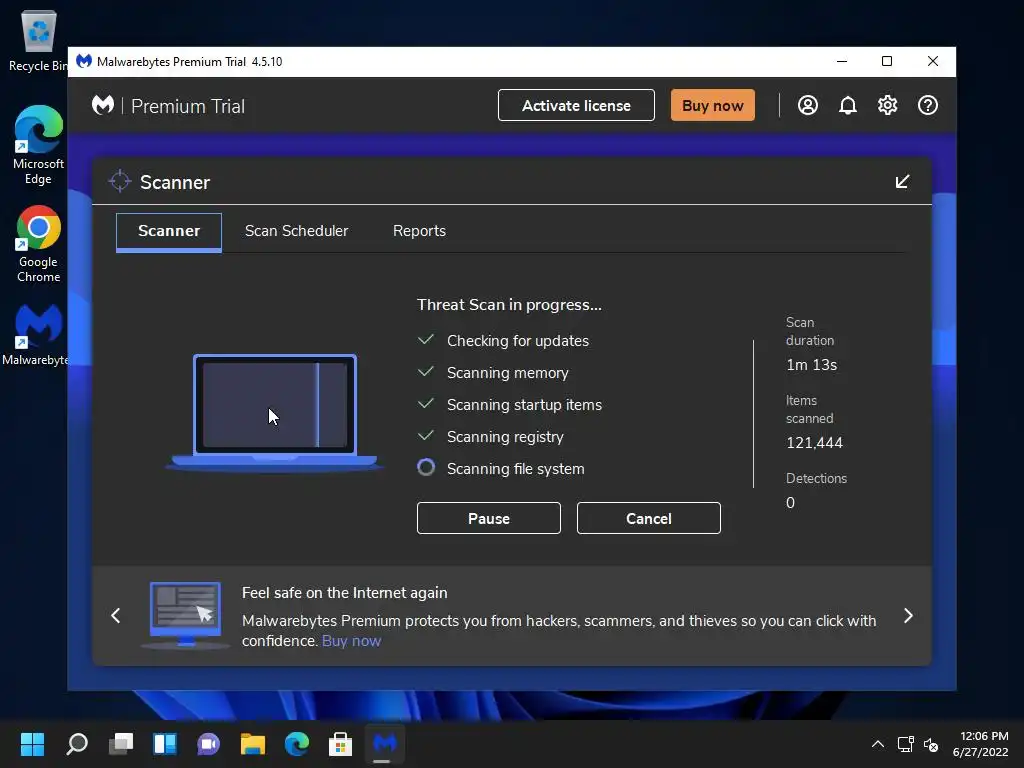Click the Malwarebytes logo beside Premium Trial
The height and width of the screenshot is (768, 1024).
tap(103, 105)
